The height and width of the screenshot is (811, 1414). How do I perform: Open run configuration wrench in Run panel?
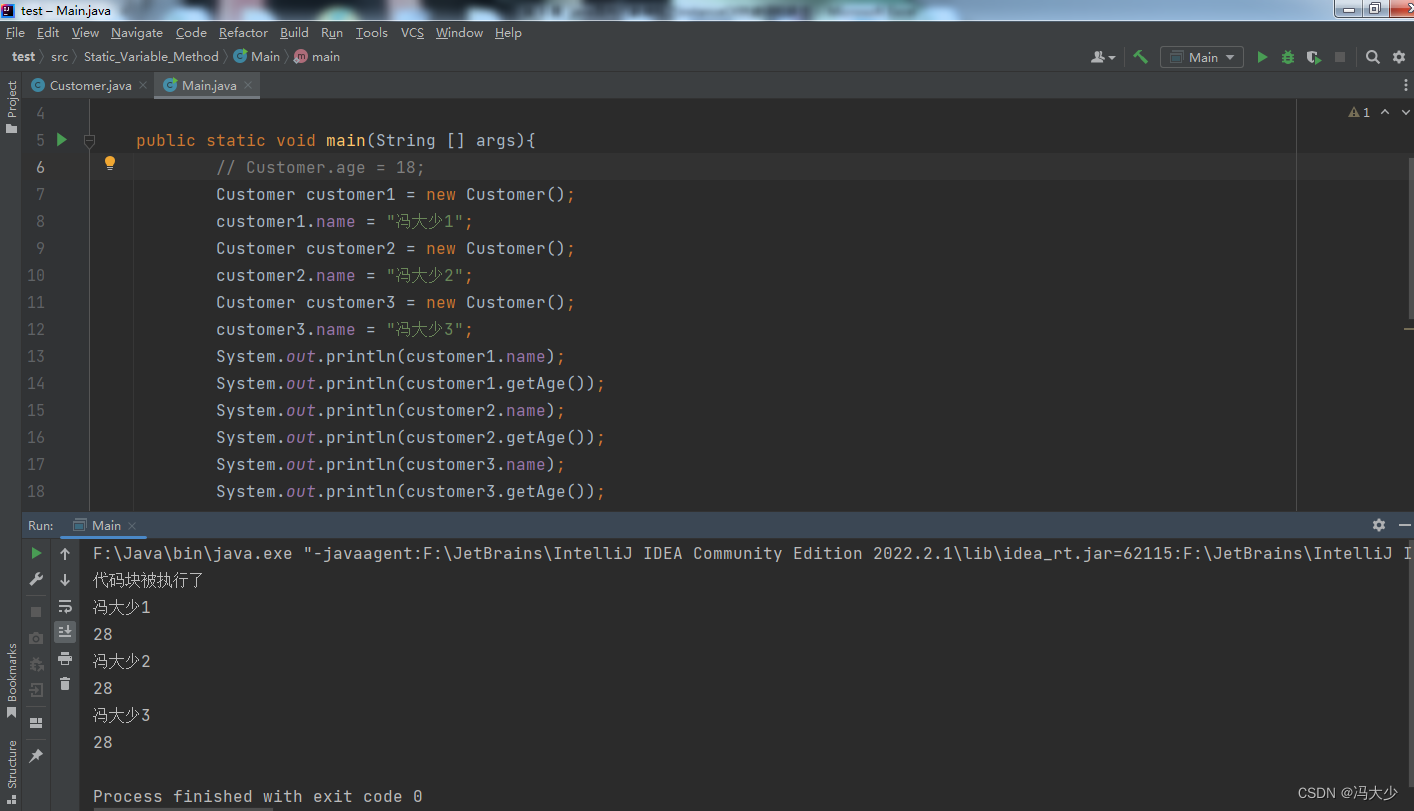(36, 580)
